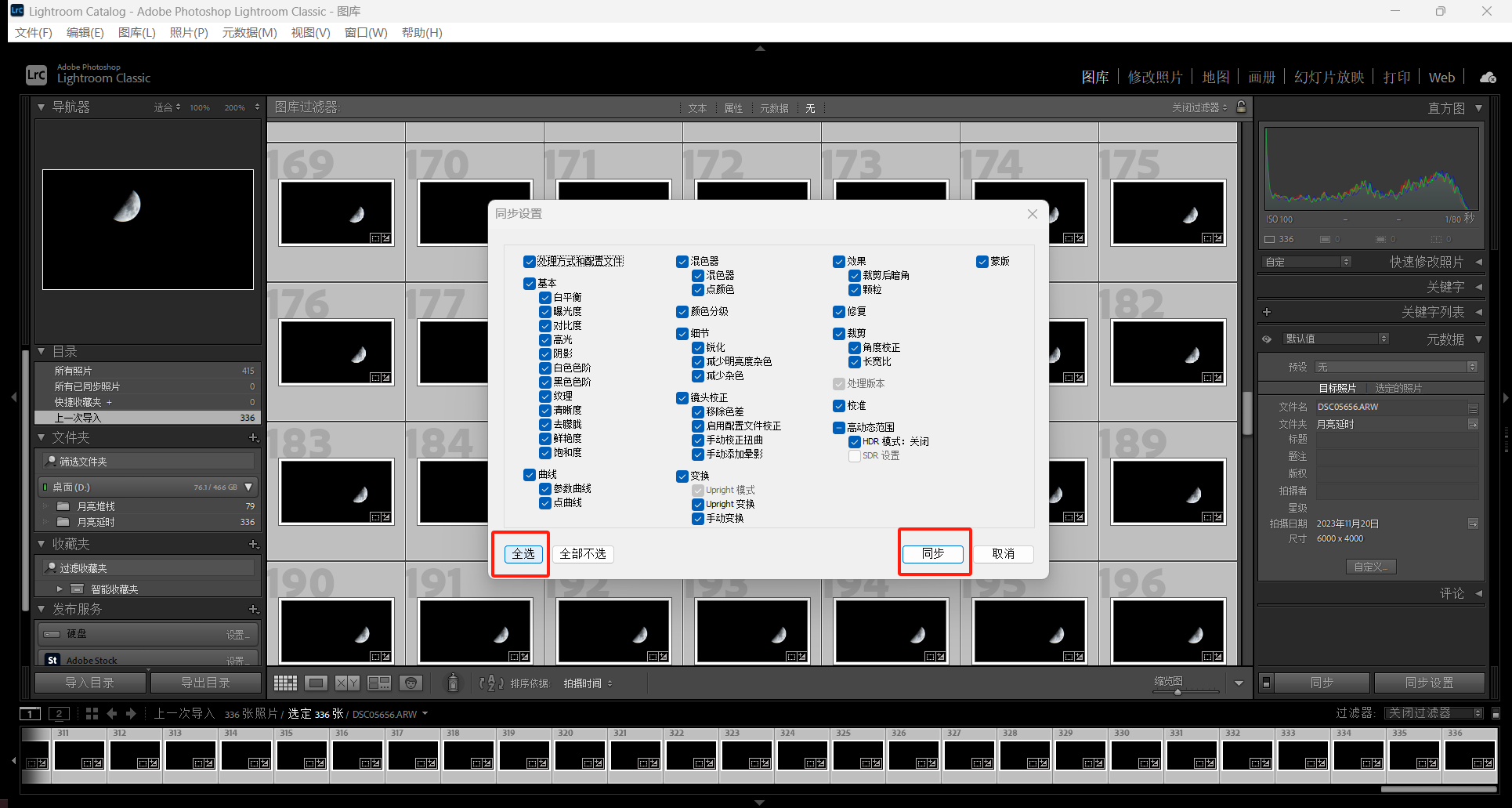Switch to 地图 module
The image size is (1512, 808).
(x=1216, y=77)
